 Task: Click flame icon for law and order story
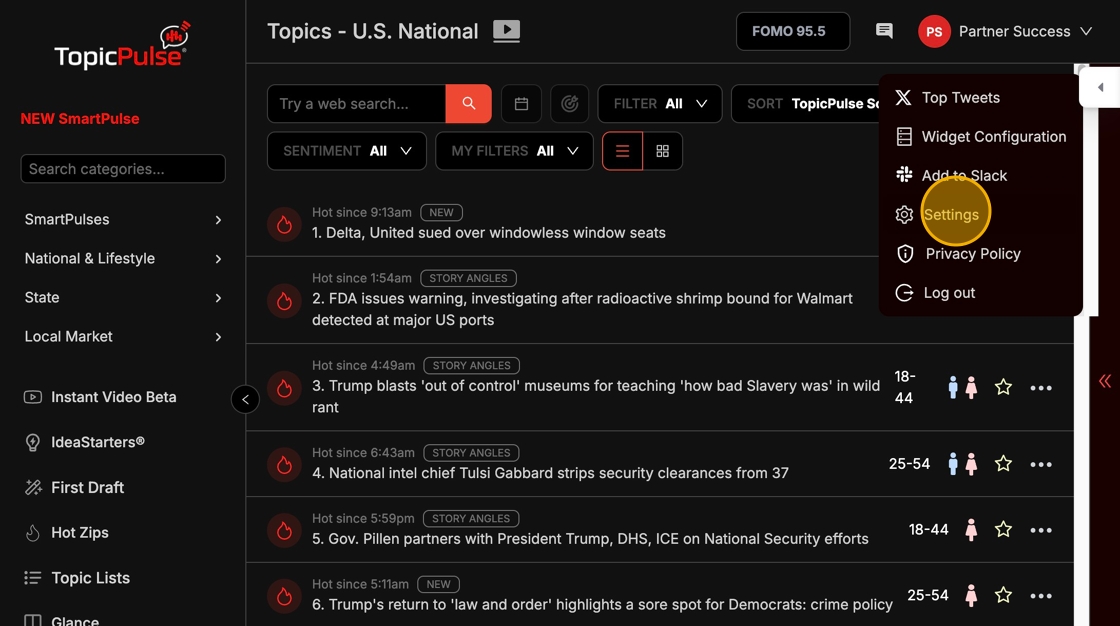tap(284, 596)
